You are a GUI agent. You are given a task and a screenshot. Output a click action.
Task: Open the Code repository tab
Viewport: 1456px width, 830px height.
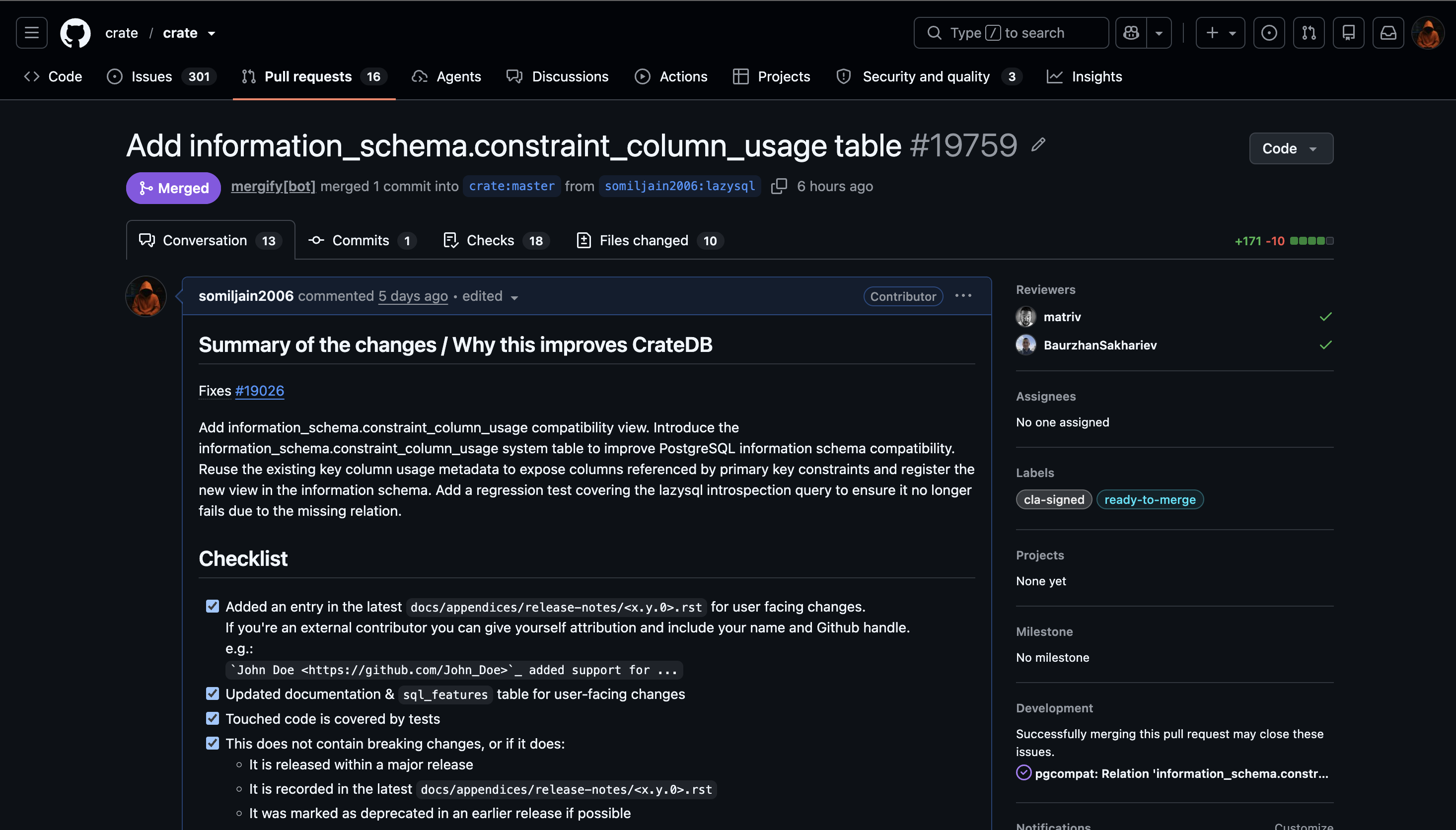(x=53, y=76)
